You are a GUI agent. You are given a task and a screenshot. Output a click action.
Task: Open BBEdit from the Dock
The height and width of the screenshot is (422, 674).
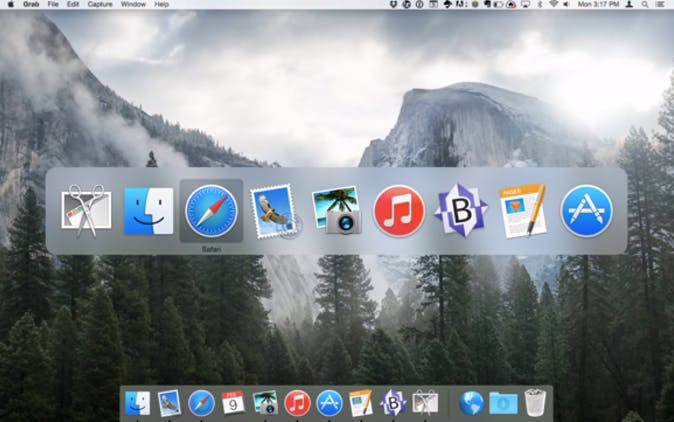pos(393,403)
